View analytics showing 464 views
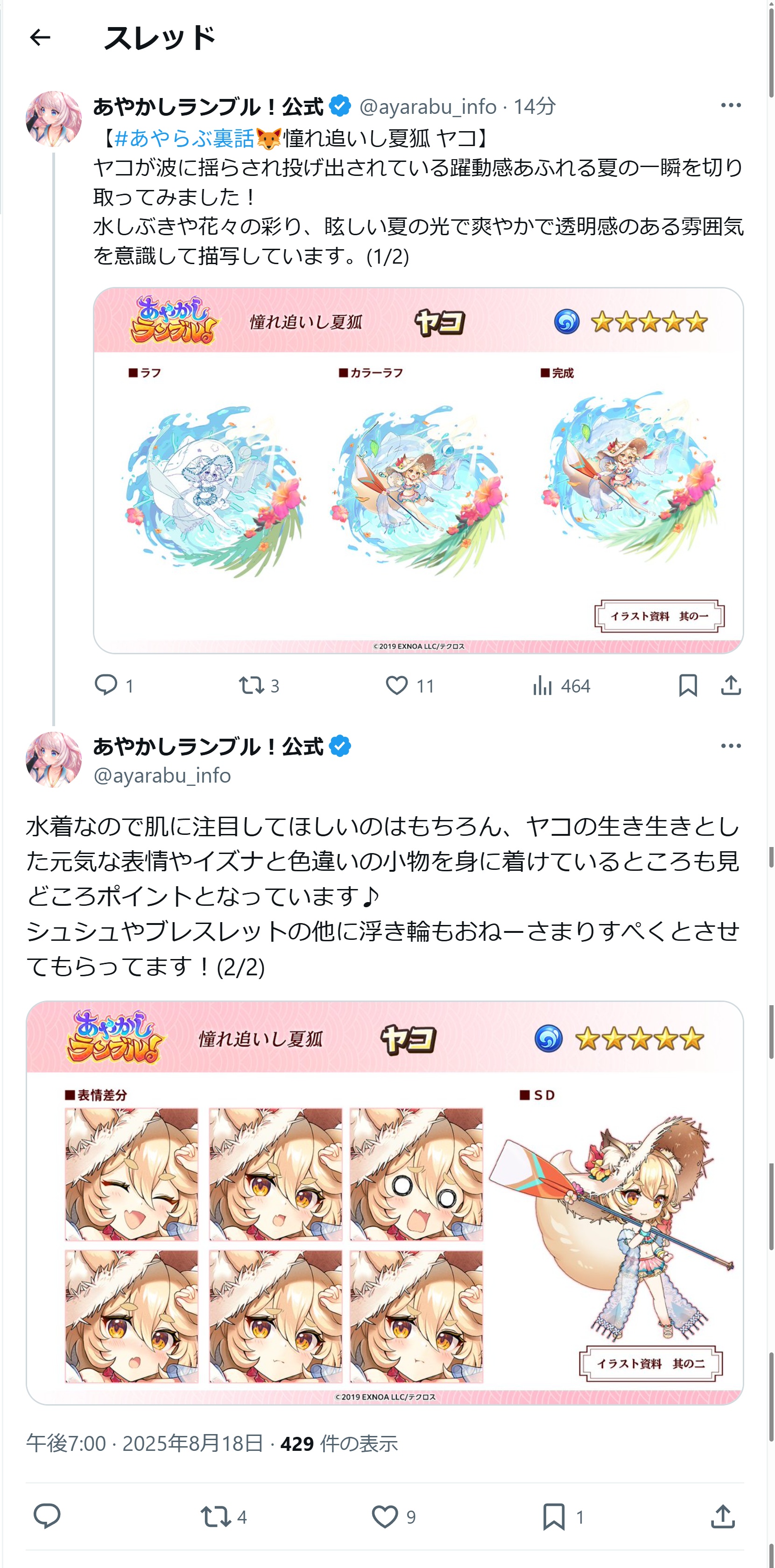Image resolution: width=775 pixels, height=1568 pixels. pyautogui.click(x=561, y=686)
